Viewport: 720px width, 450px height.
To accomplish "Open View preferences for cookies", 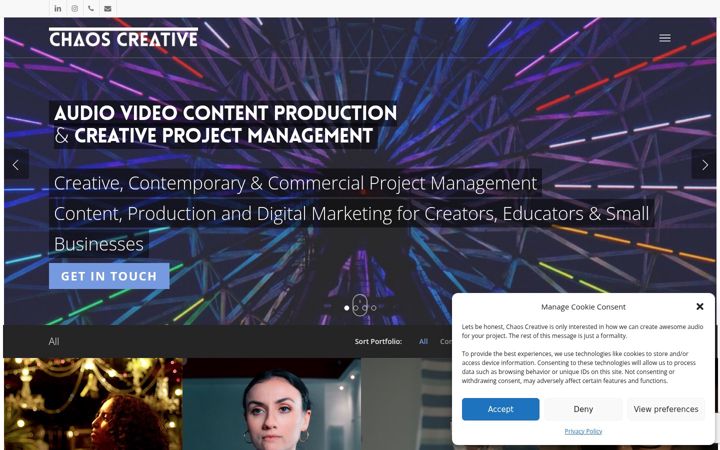I will click(665, 409).
